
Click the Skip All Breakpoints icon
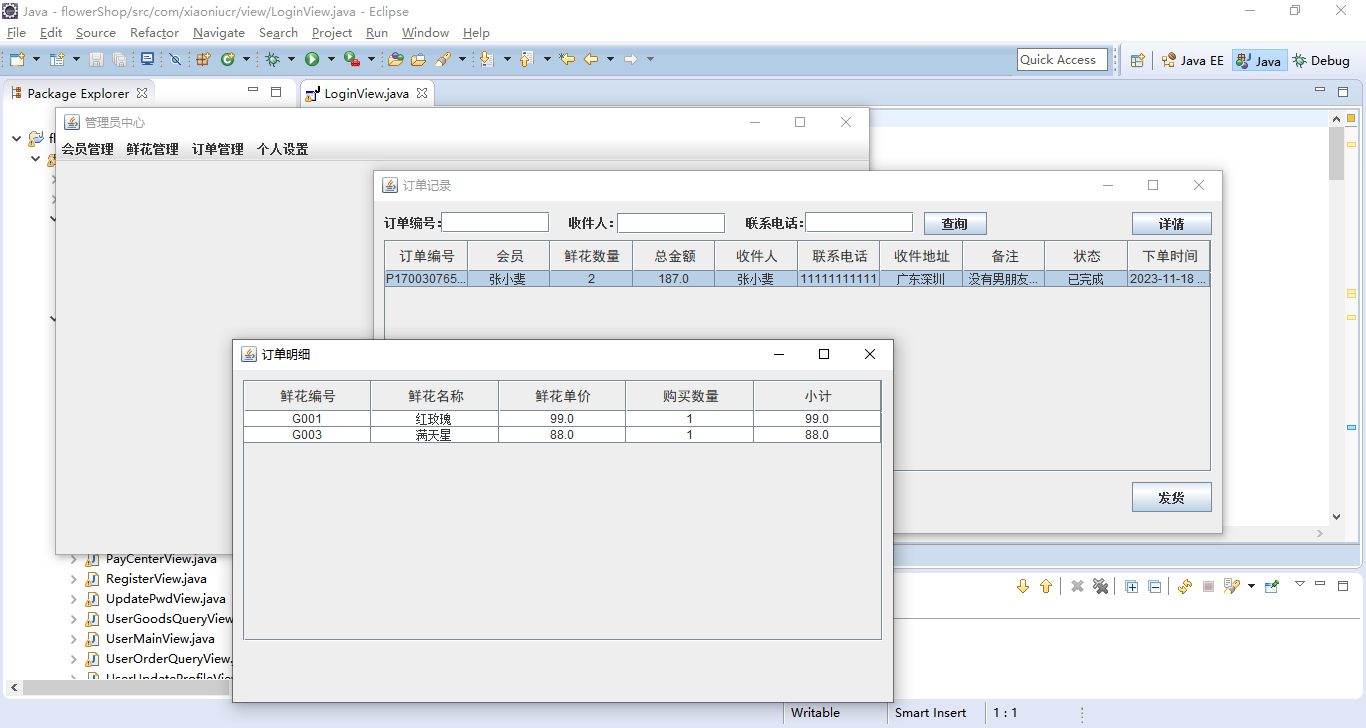pyautogui.click(x=175, y=60)
